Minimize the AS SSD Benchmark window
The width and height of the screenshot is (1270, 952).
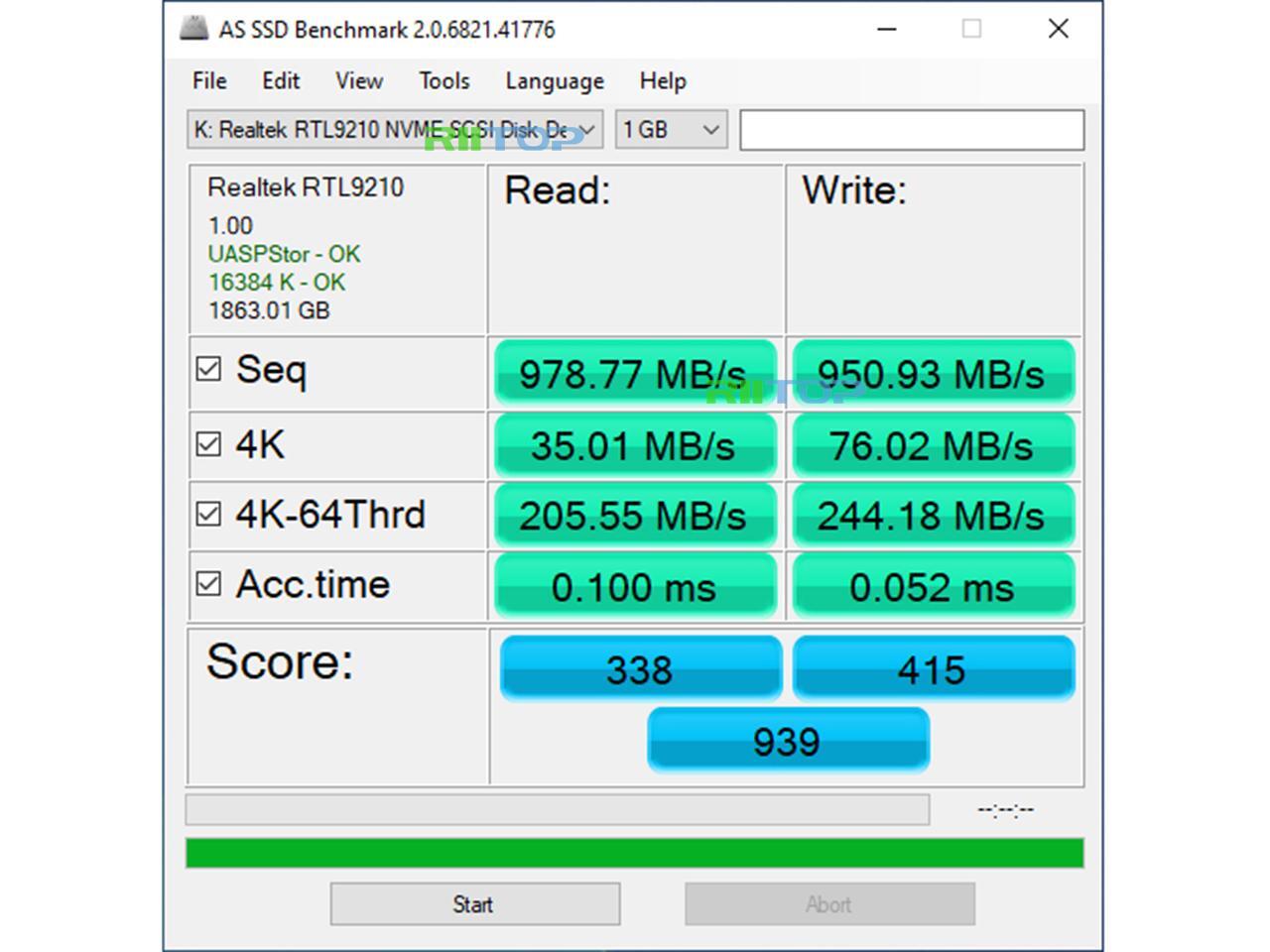tap(887, 29)
